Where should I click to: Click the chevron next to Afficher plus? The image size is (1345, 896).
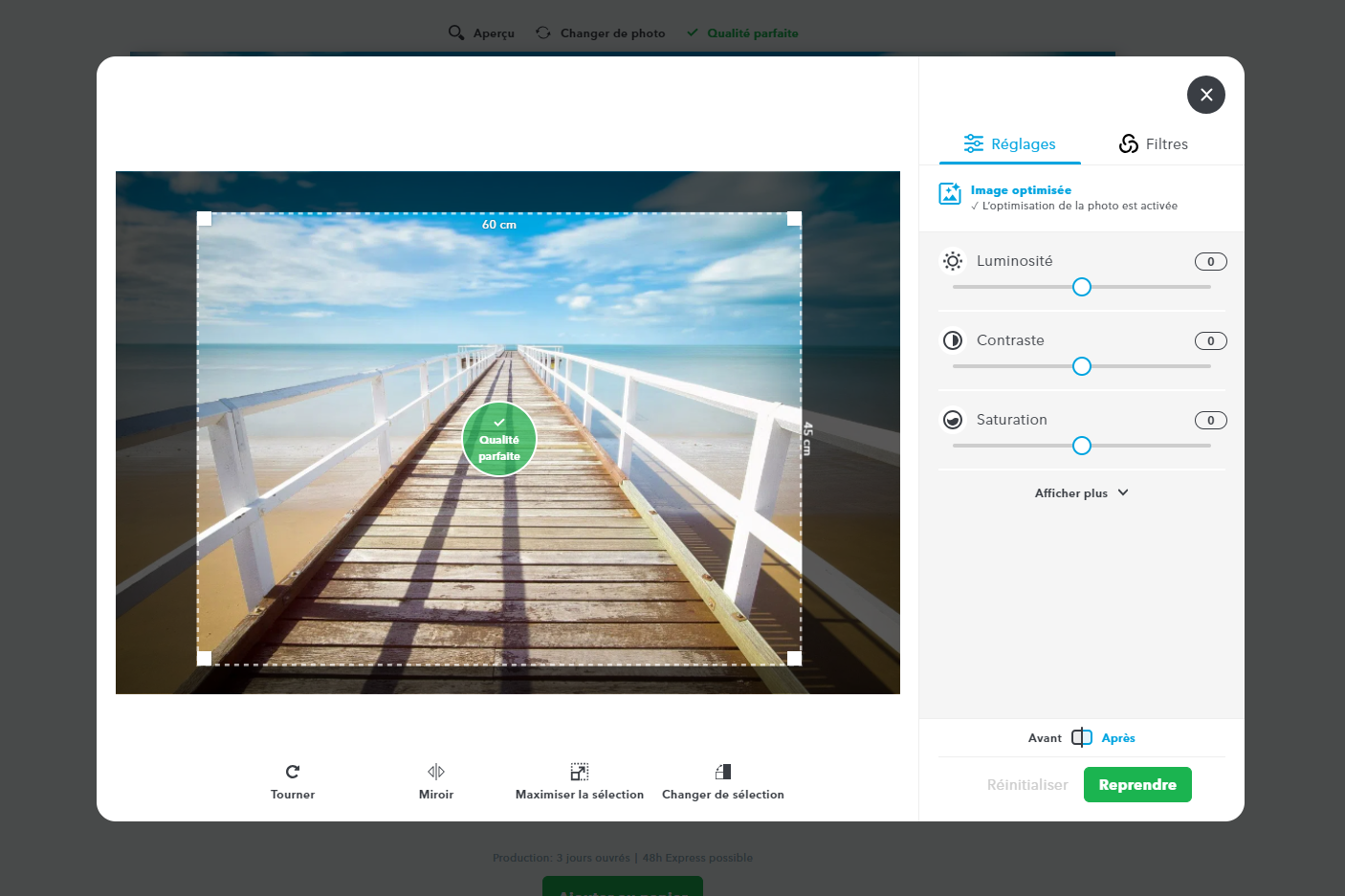click(1123, 492)
